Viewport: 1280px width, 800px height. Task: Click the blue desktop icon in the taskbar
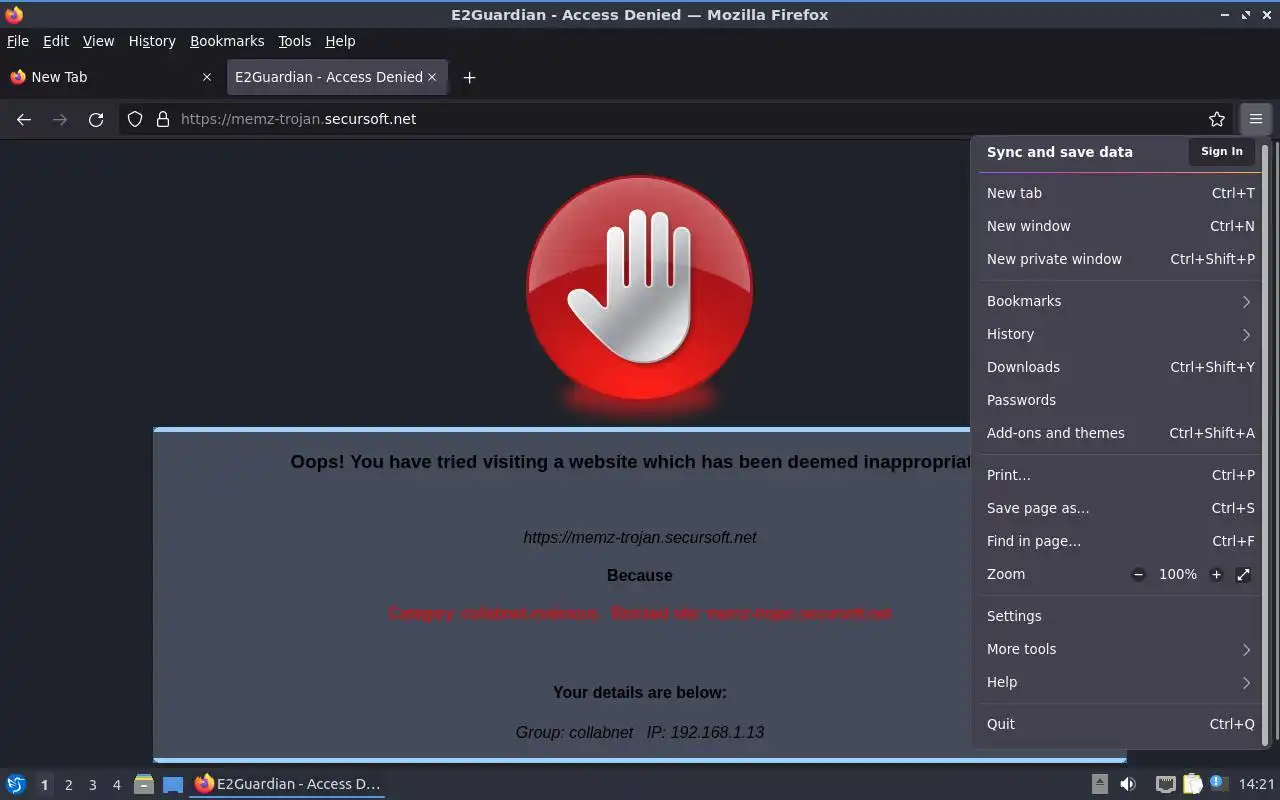[x=173, y=784]
